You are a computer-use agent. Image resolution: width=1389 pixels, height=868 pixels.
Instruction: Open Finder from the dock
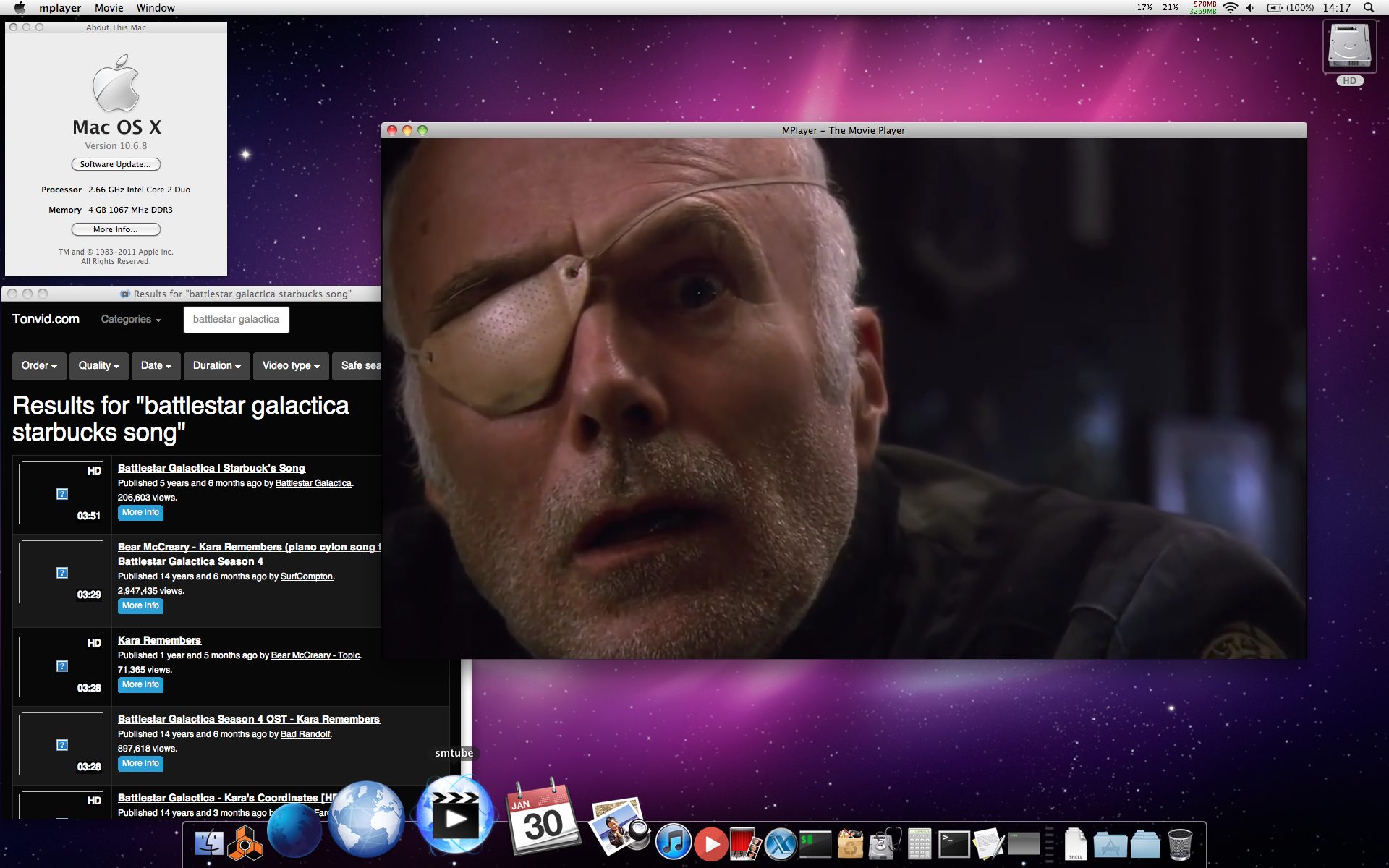pos(210,844)
